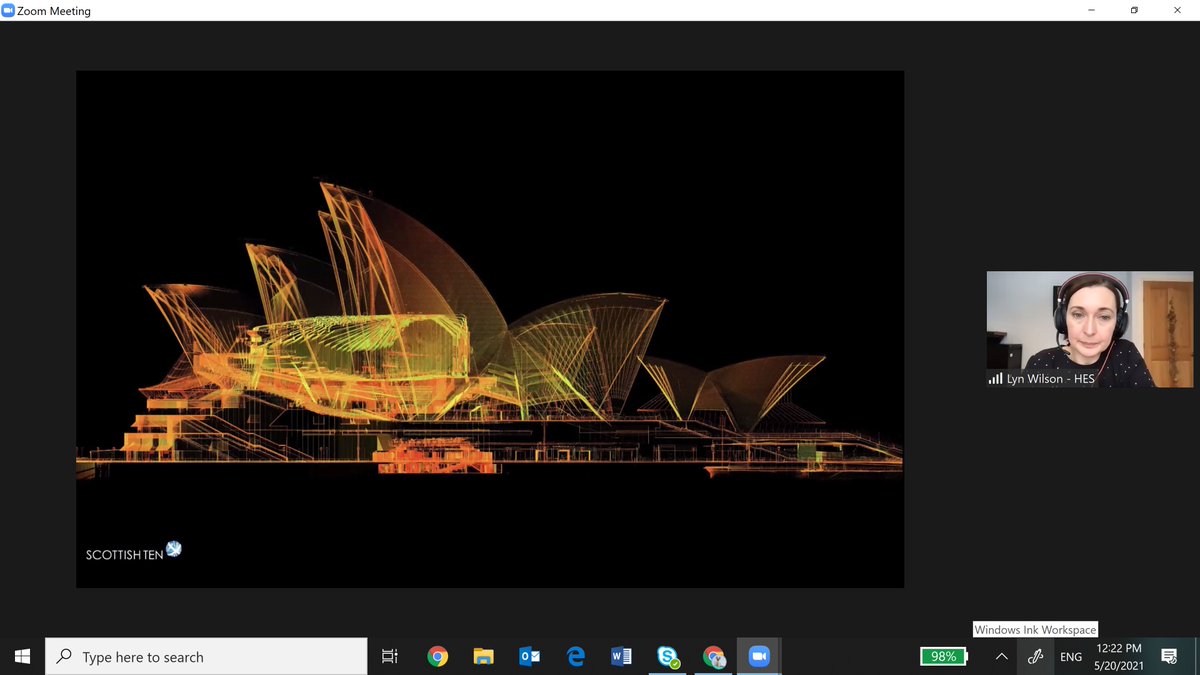Open File Explorer from the taskbar
Screen dimensions: 1200x675
483,657
